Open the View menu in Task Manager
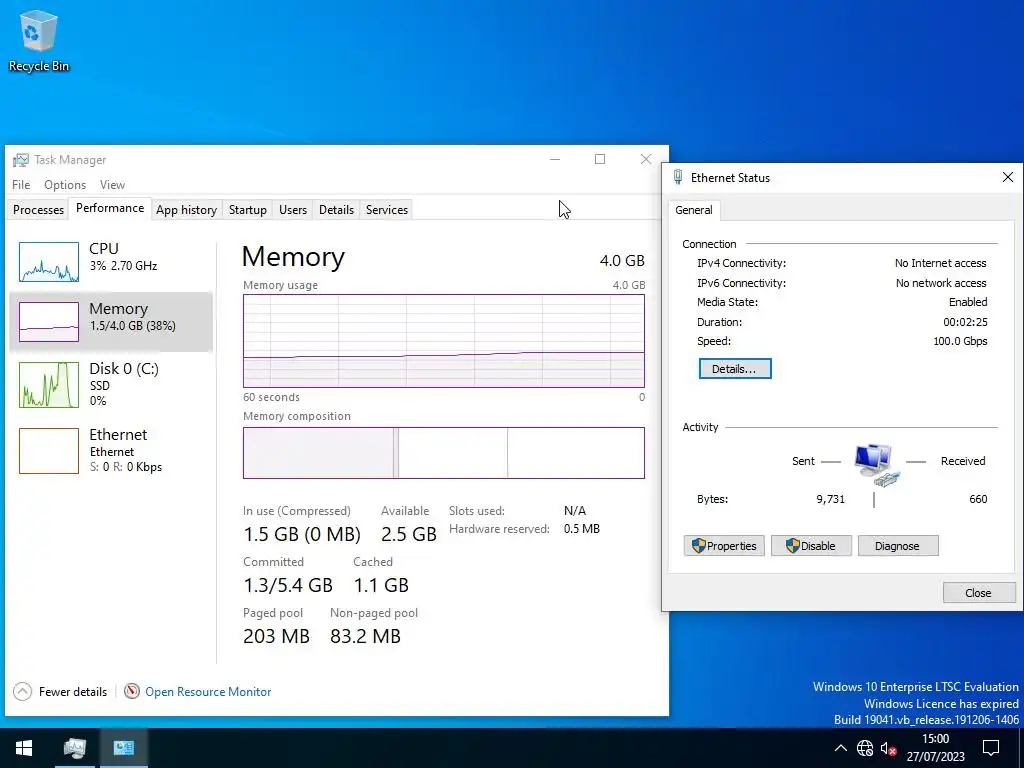The image size is (1024, 768). pyautogui.click(x=112, y=185)
